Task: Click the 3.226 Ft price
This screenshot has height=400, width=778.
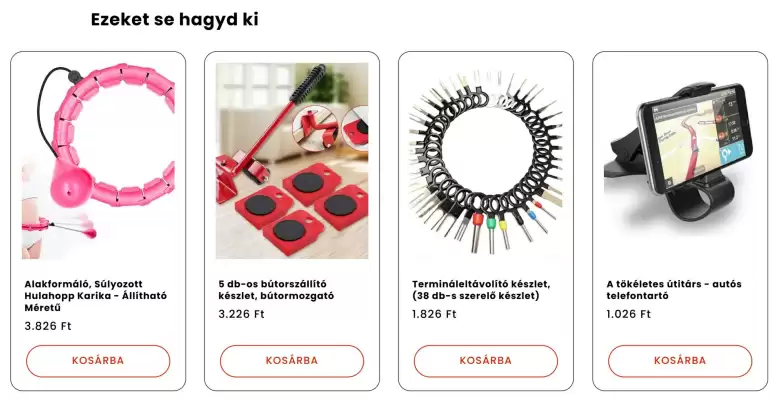Action: [x=242, y=314]
